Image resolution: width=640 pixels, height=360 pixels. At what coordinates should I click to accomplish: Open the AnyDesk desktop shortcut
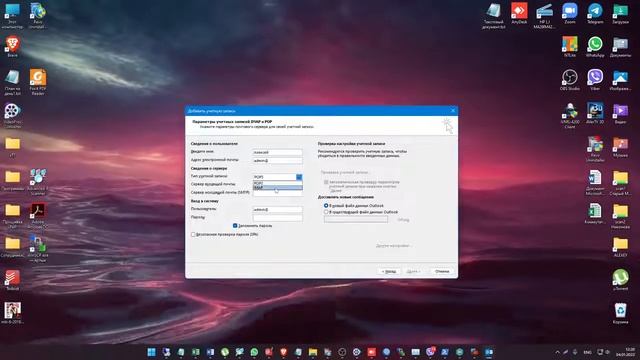click(519, 13)
